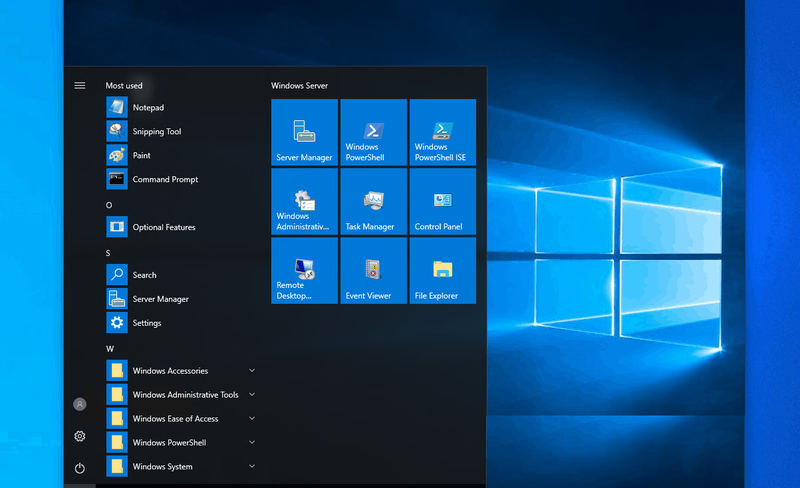This screenshot has height=488, width=800.
Task: Expand Windows Ease of Access chevron
Action: 252,419
